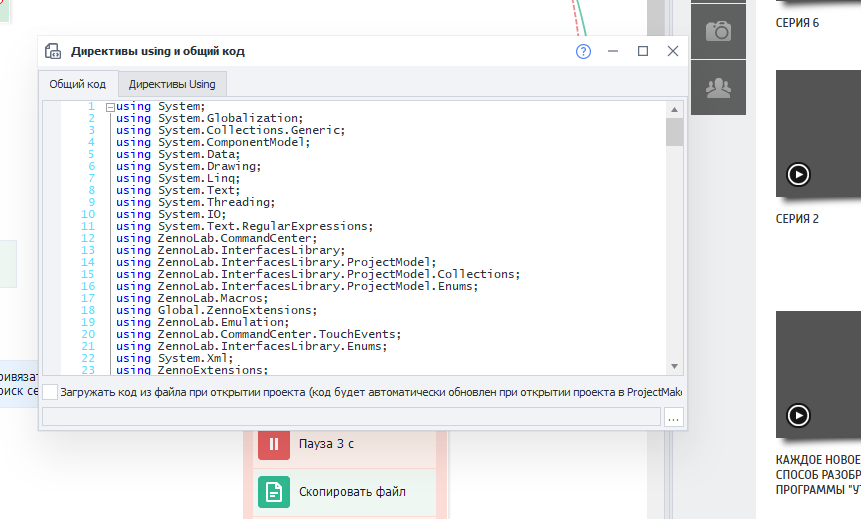The width and height of the screenshot is (861, 519).
Task: Click the СЕРИЯ 2 video title
Action: [797, 219]
